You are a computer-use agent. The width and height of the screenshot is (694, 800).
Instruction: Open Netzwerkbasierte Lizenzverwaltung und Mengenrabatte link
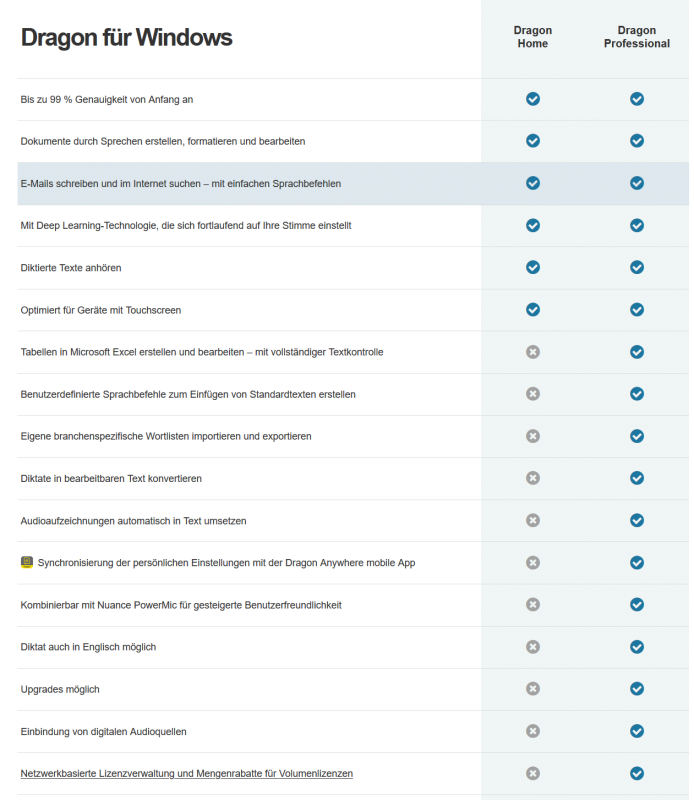click(x=186, y=774)
